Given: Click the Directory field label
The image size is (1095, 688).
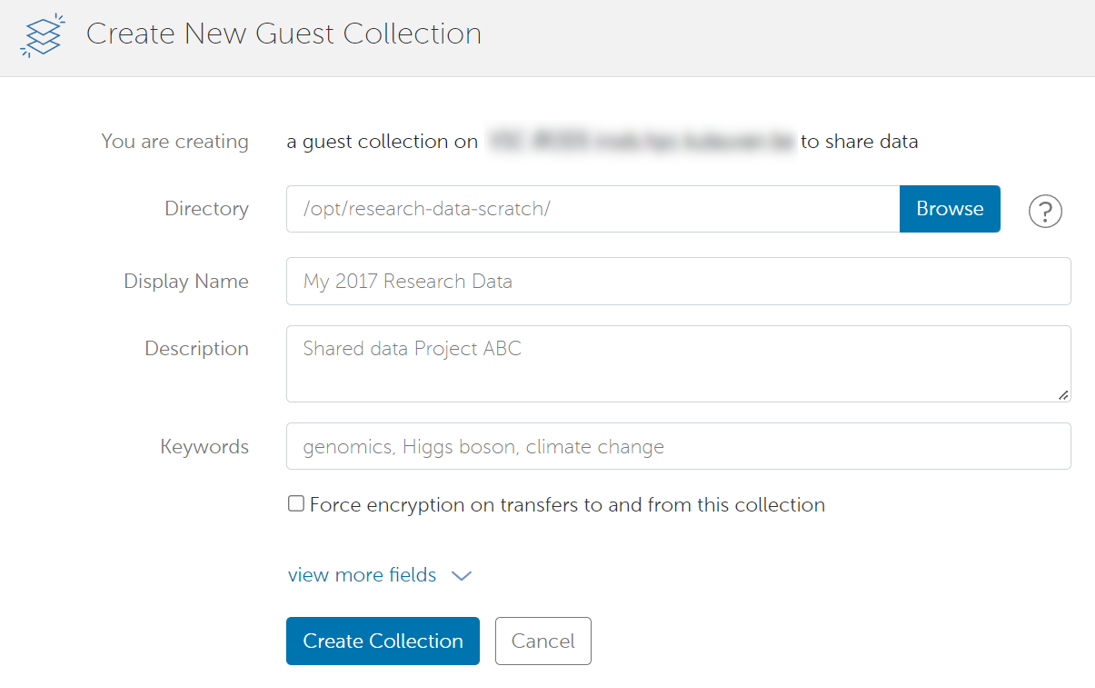Looking at the screenshot, I should (x=207, y=209).
